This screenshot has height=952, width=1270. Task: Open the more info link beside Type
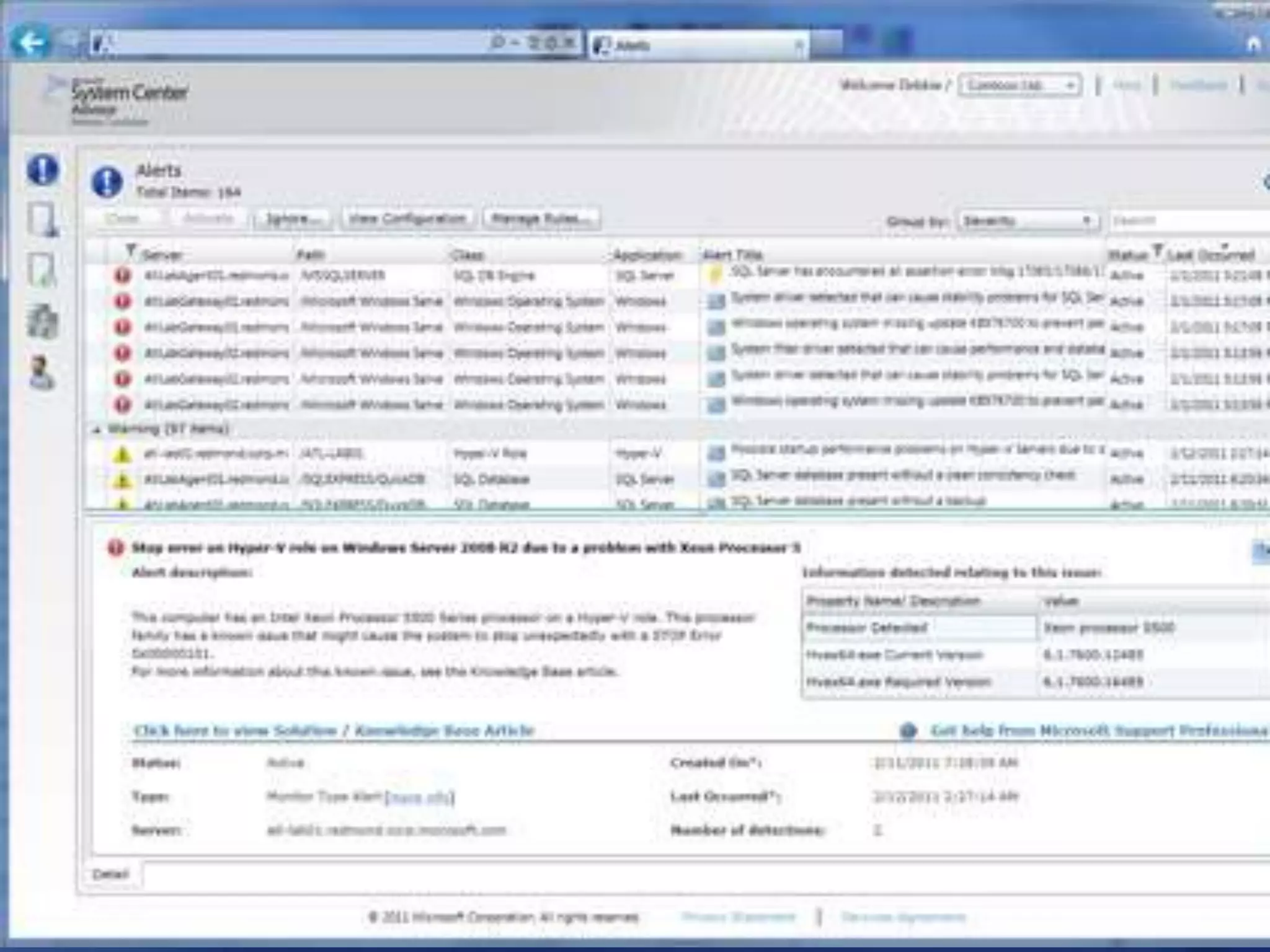tap(420, 797)
